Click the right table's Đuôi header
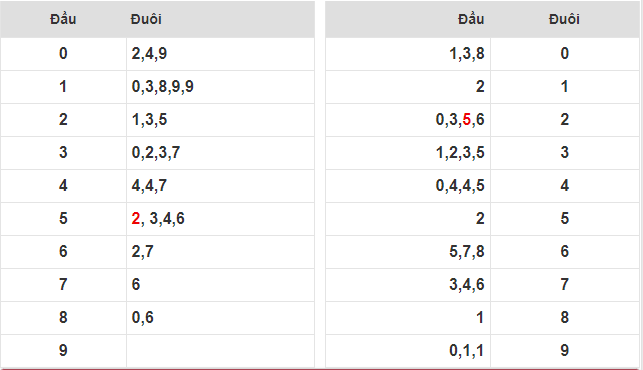 [x=565, y=19]
